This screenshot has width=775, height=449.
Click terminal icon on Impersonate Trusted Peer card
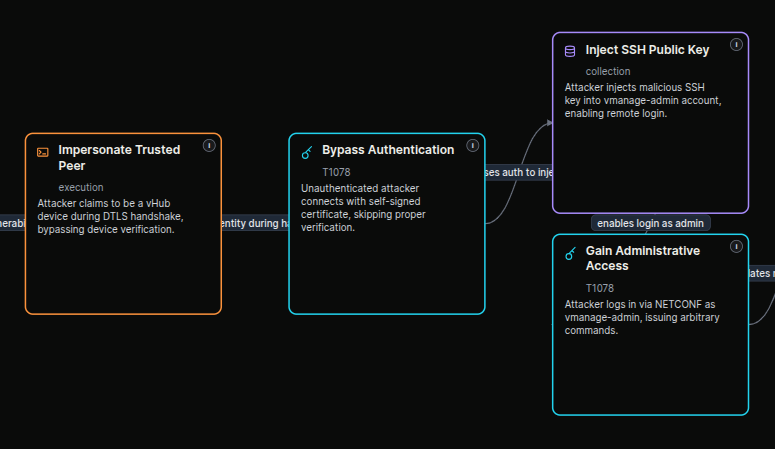pos(43,152)
